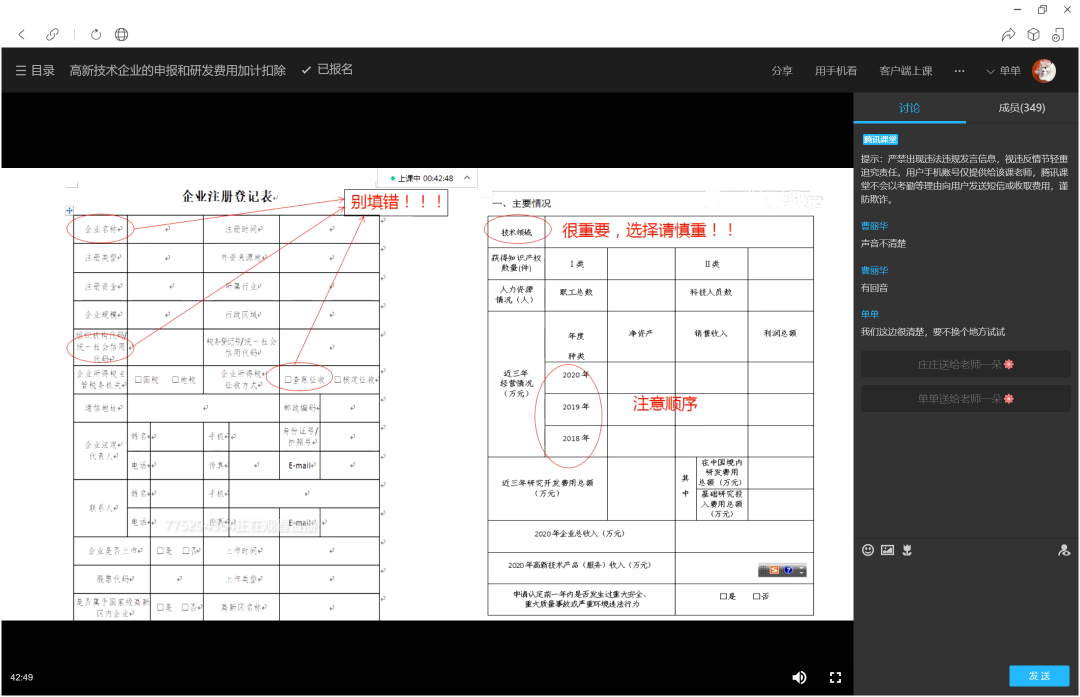1080x697 pixels.
Task: Click the message 声音不清楚
Action: 884,244
